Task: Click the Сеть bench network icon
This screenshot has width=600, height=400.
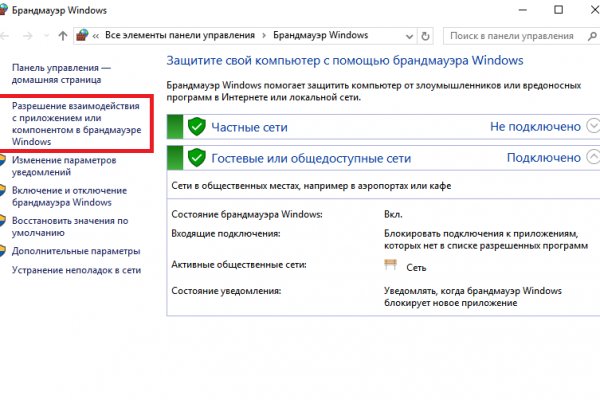Action: (x=390, y=265)
